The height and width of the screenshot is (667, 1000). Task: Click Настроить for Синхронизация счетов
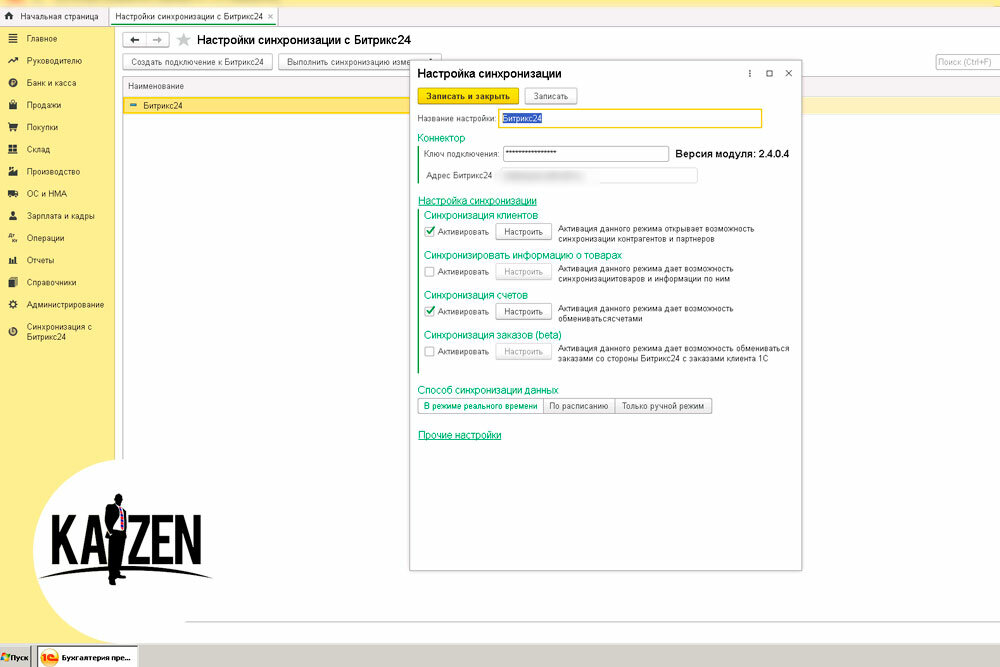pos(524,312)
